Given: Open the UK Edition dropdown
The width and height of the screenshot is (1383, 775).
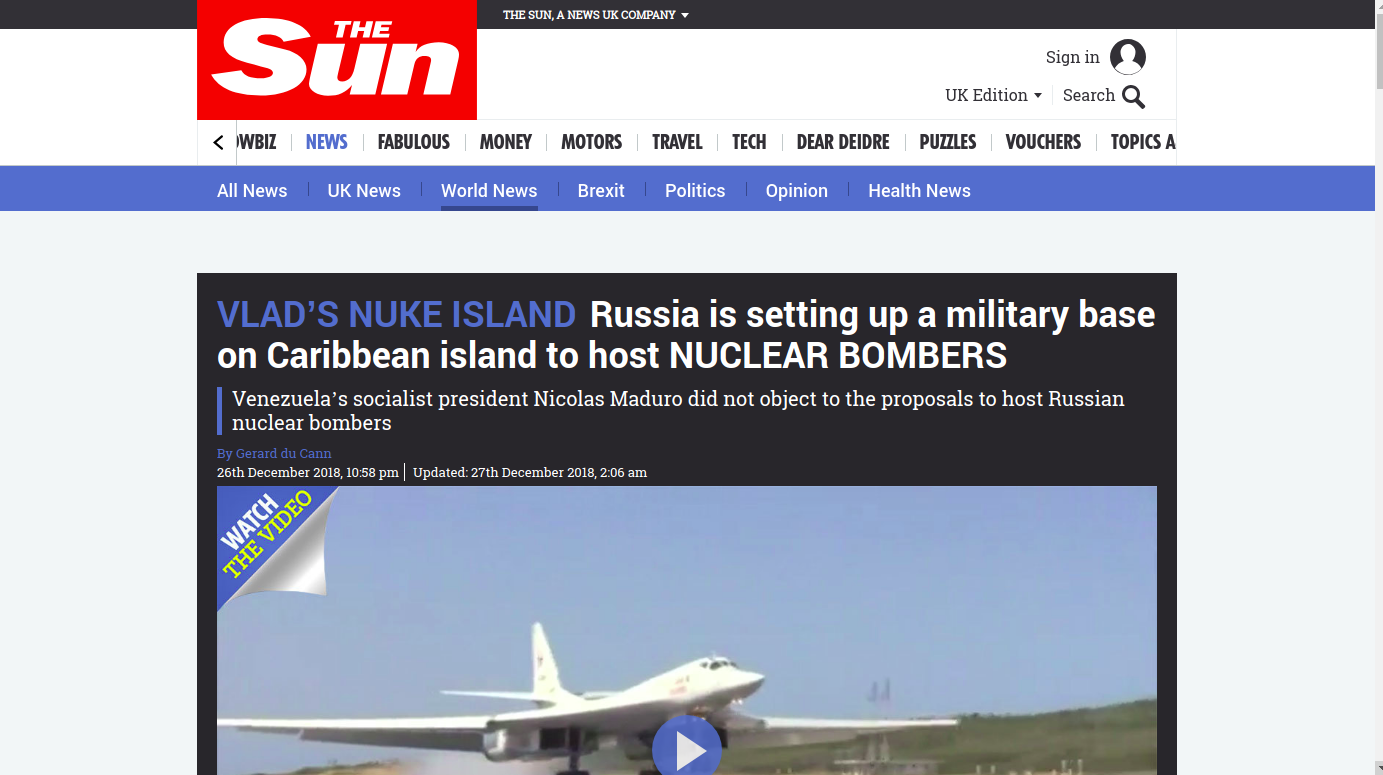Looking at the screenshot, I should point(993,95).
